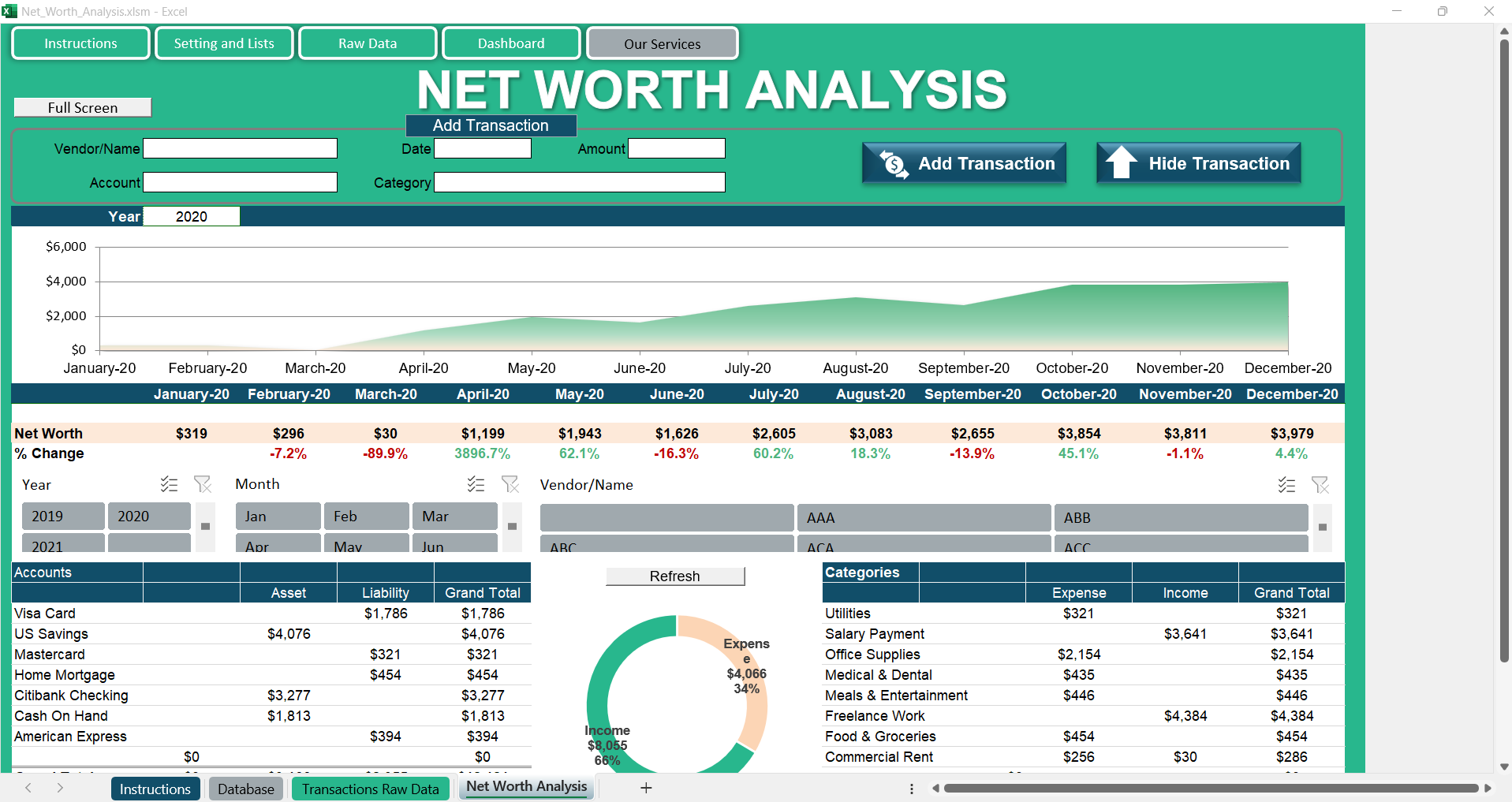Toggle multi-select on the Year slicer
The image size is (1512, 802).
point(169,484)
